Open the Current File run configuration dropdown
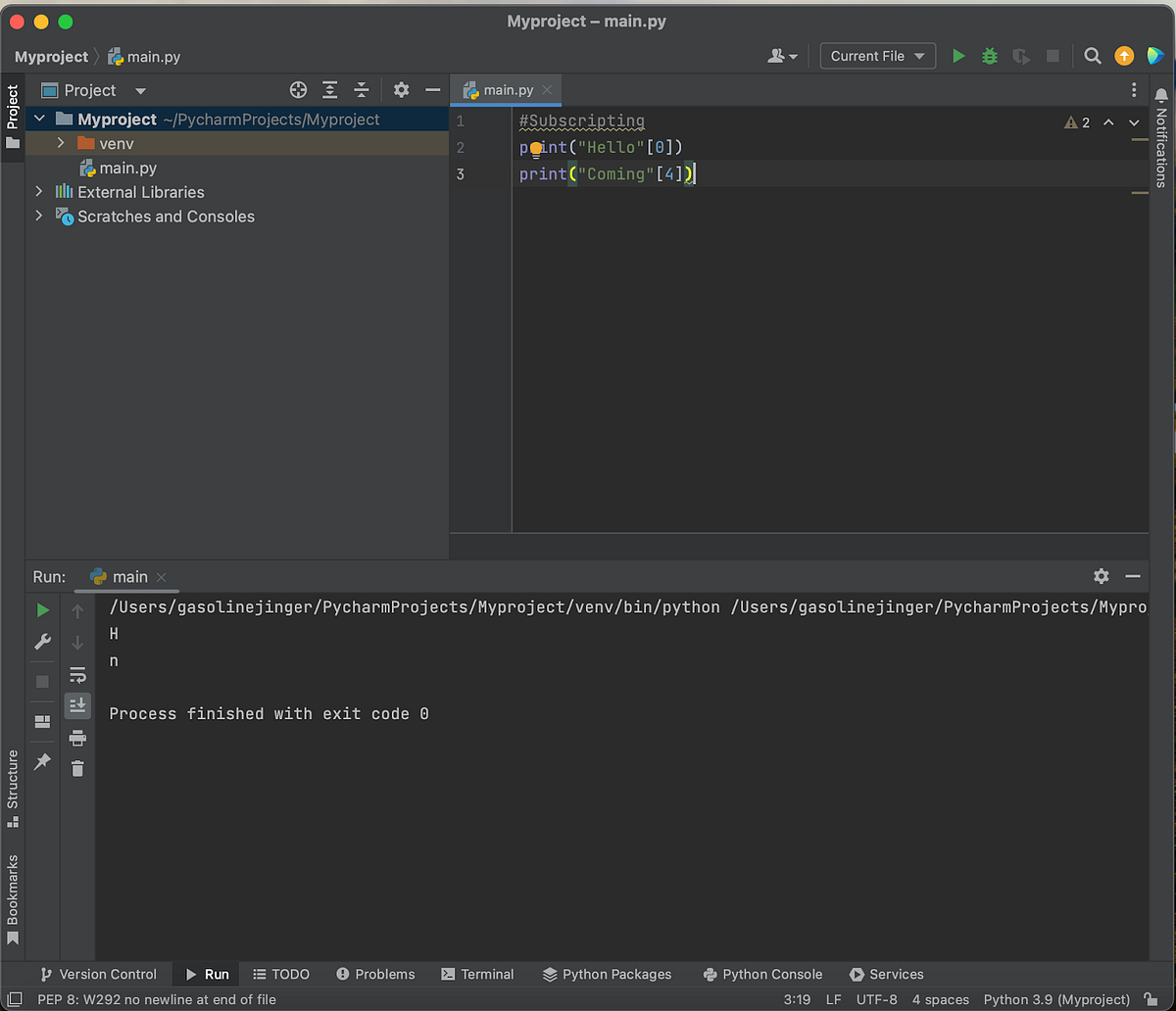The image size is (1176, 1011). [x=877, y=56]
